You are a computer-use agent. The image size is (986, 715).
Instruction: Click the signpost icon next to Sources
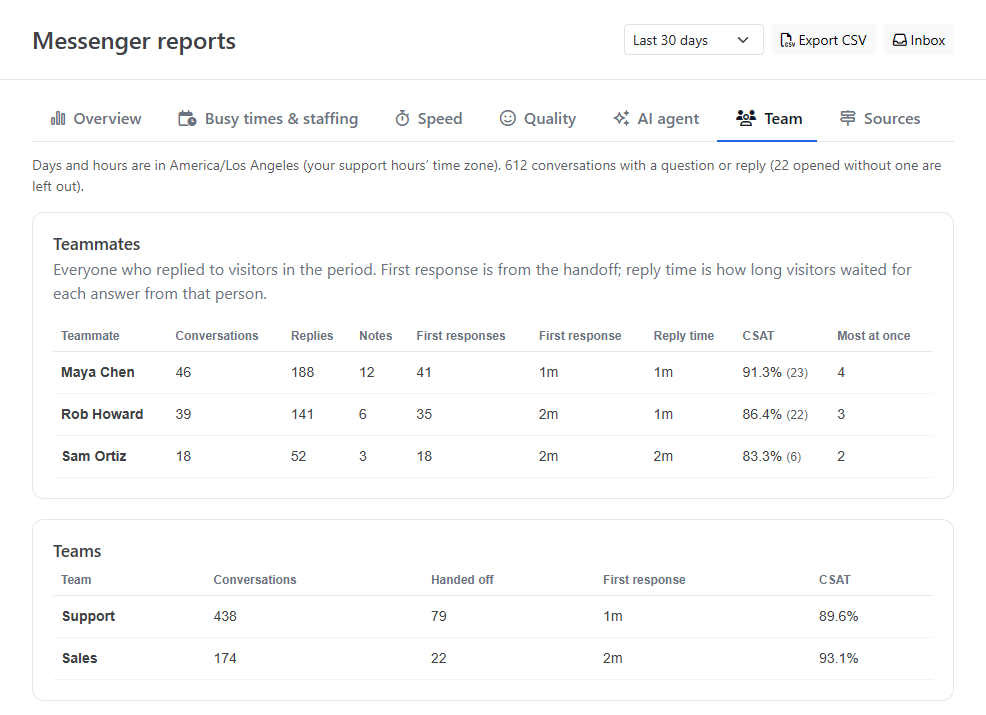point(848,118)
